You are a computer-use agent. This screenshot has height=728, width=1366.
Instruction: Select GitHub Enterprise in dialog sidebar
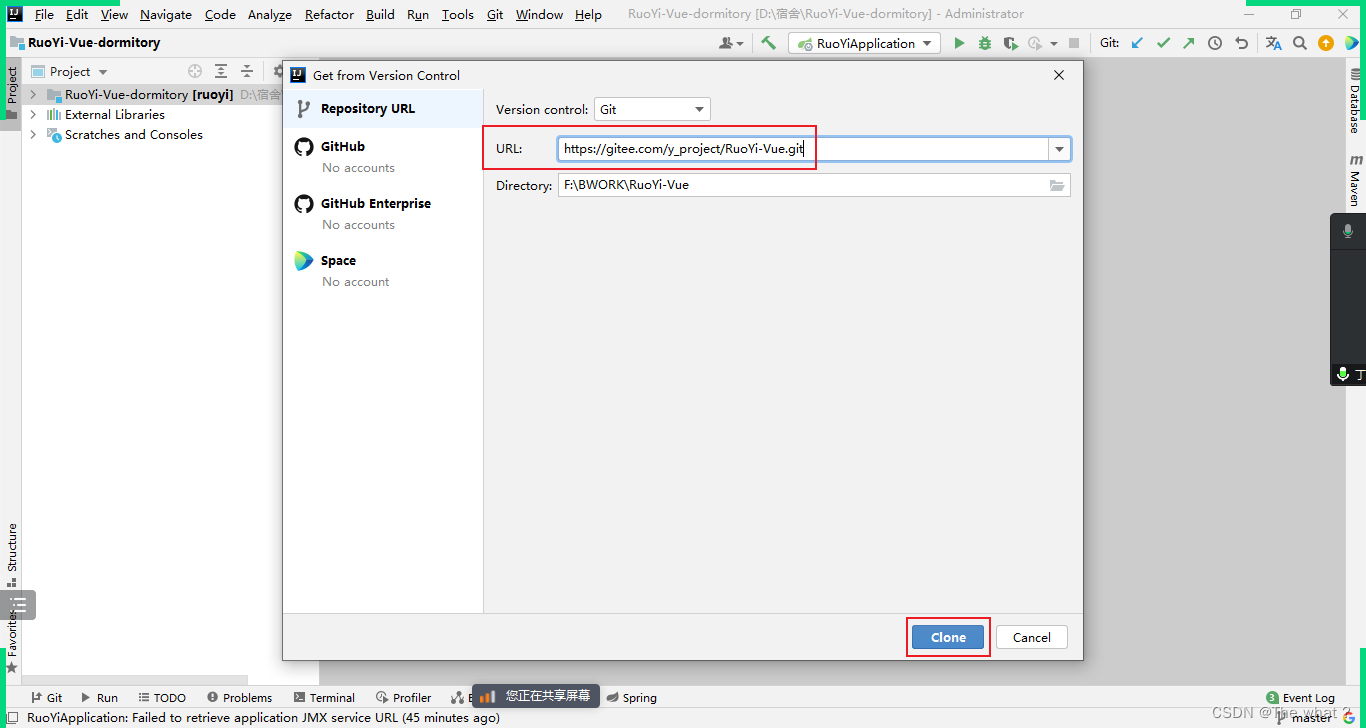[383, 213]
